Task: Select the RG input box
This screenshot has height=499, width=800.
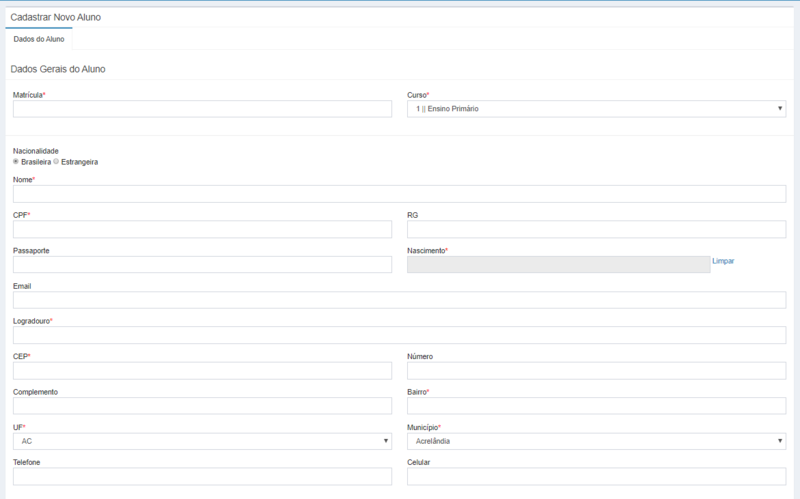Action: (x=596, y=229)
